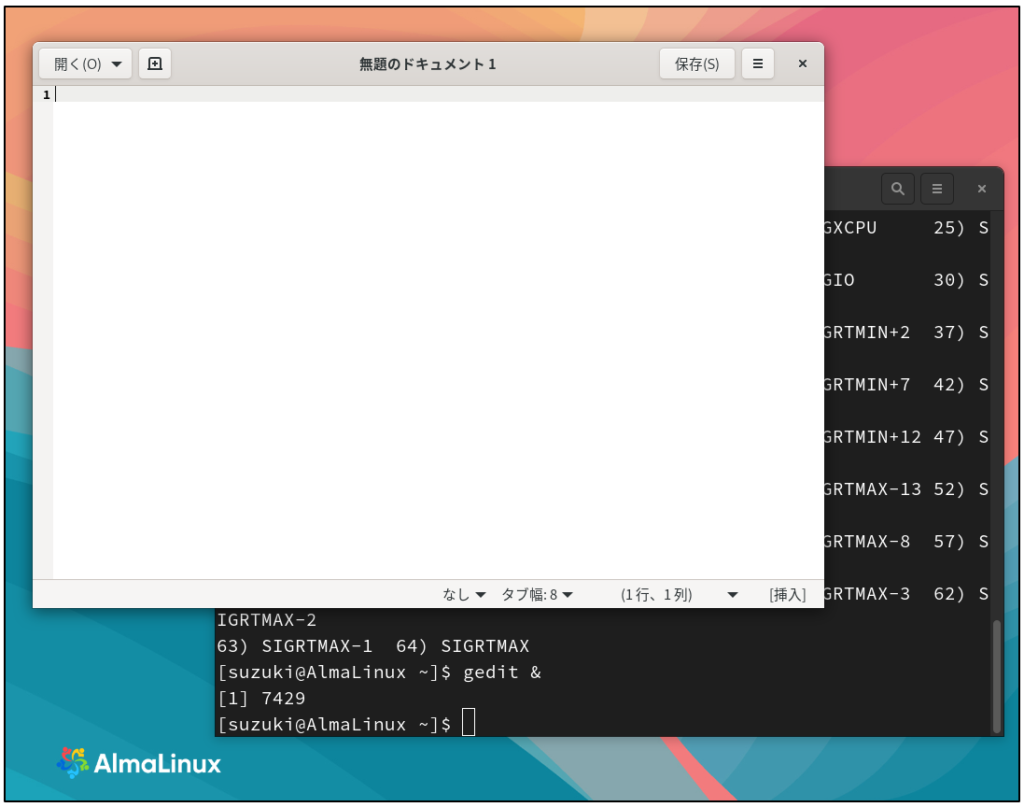Click the 無題のドキュメント 1 title bar
1024x807 pixels.
(x=427, y=64)
